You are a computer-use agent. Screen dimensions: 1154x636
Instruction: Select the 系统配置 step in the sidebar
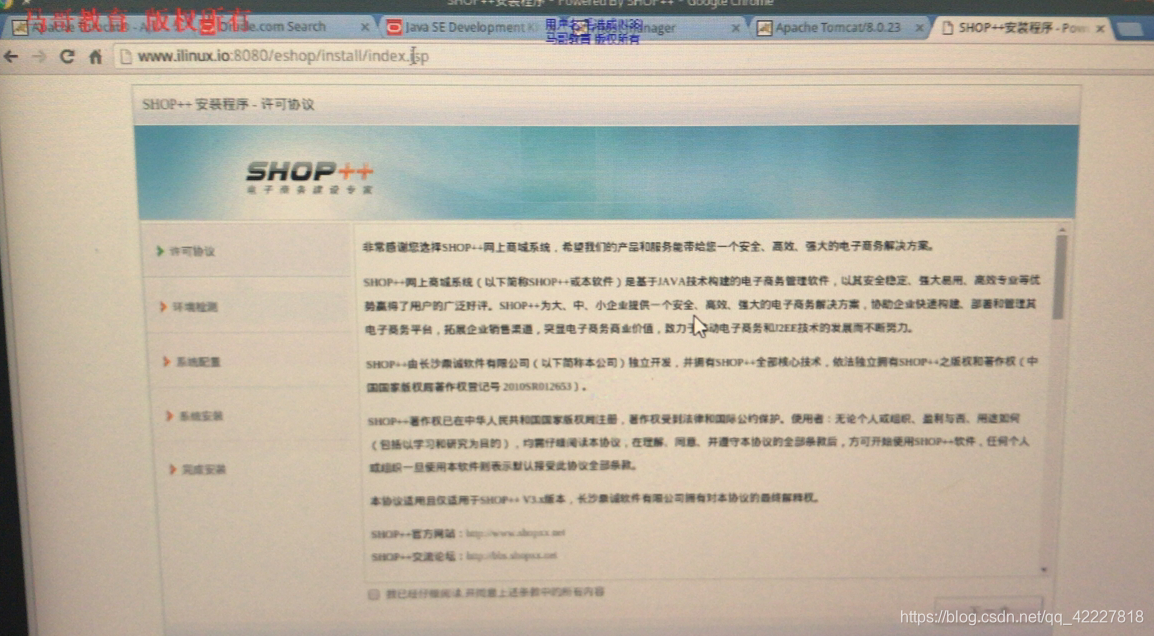pos(198,361)
